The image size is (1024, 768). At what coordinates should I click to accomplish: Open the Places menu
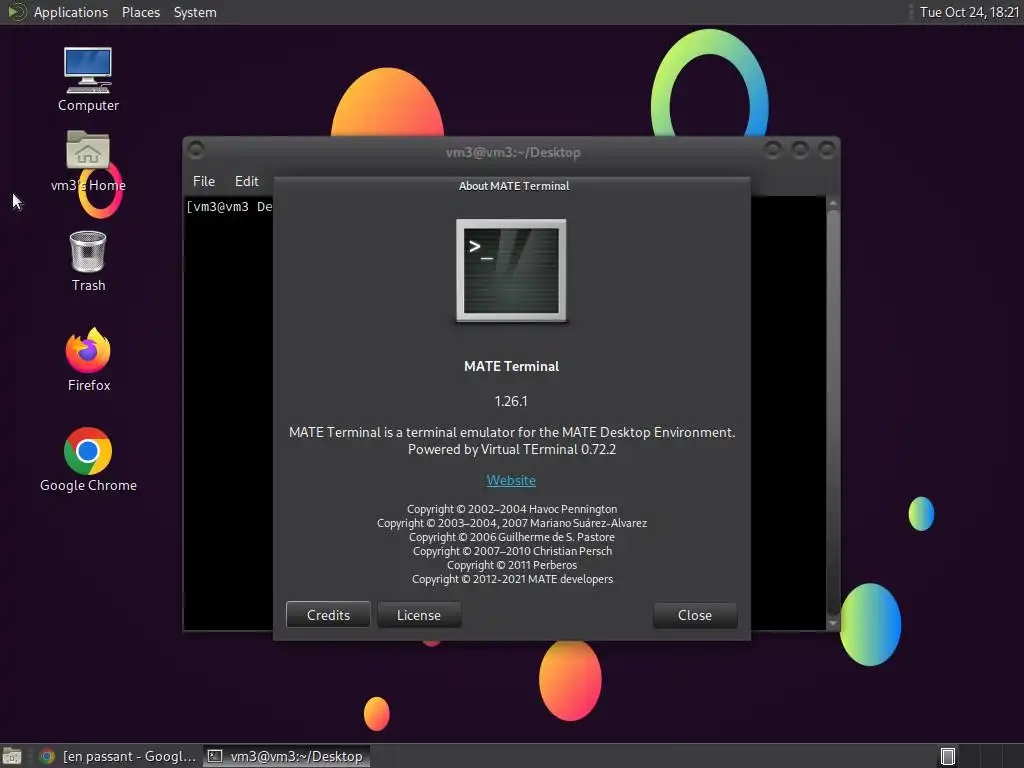coord(141,12)
